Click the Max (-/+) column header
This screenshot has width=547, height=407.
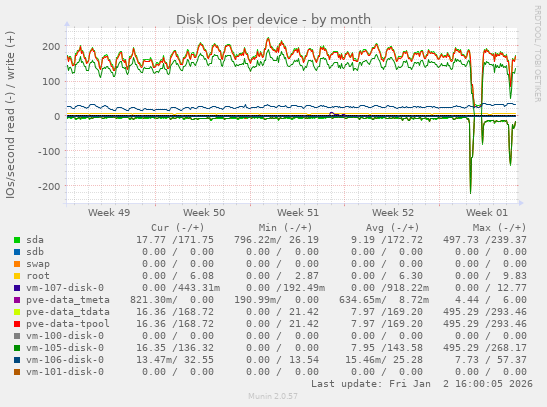(x=499, y=228)
